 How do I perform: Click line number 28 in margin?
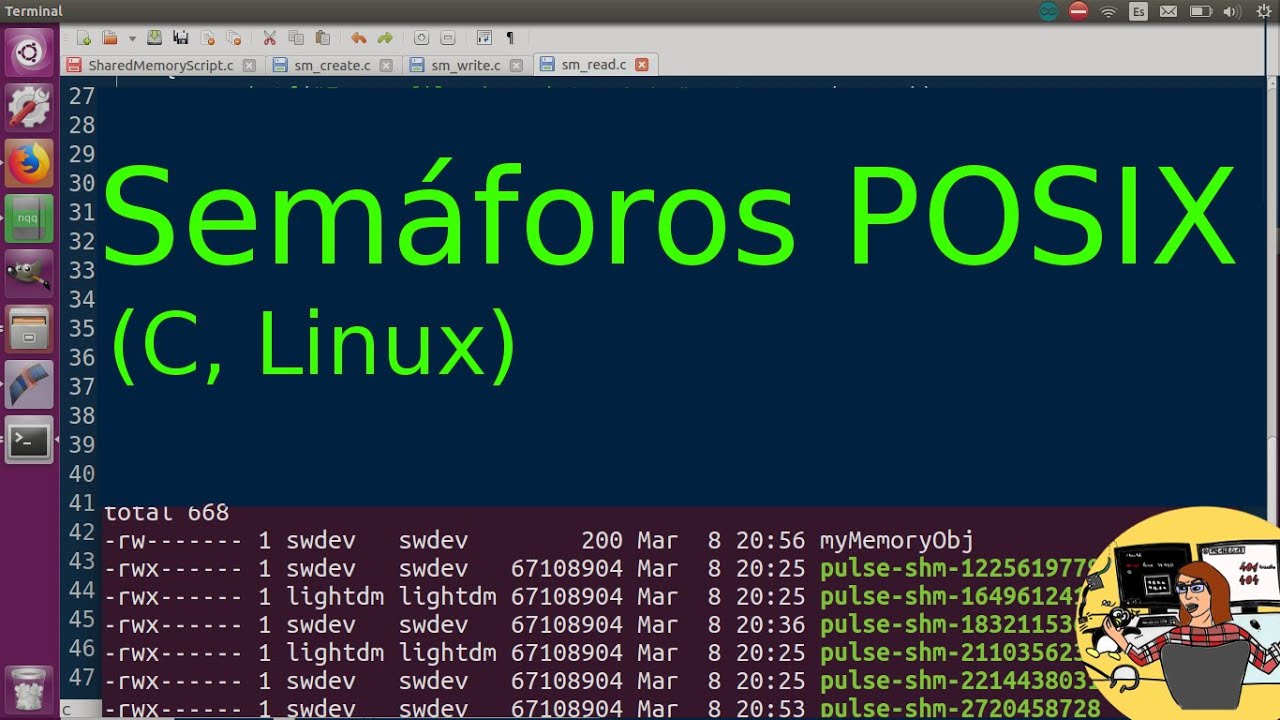(82, 125)
